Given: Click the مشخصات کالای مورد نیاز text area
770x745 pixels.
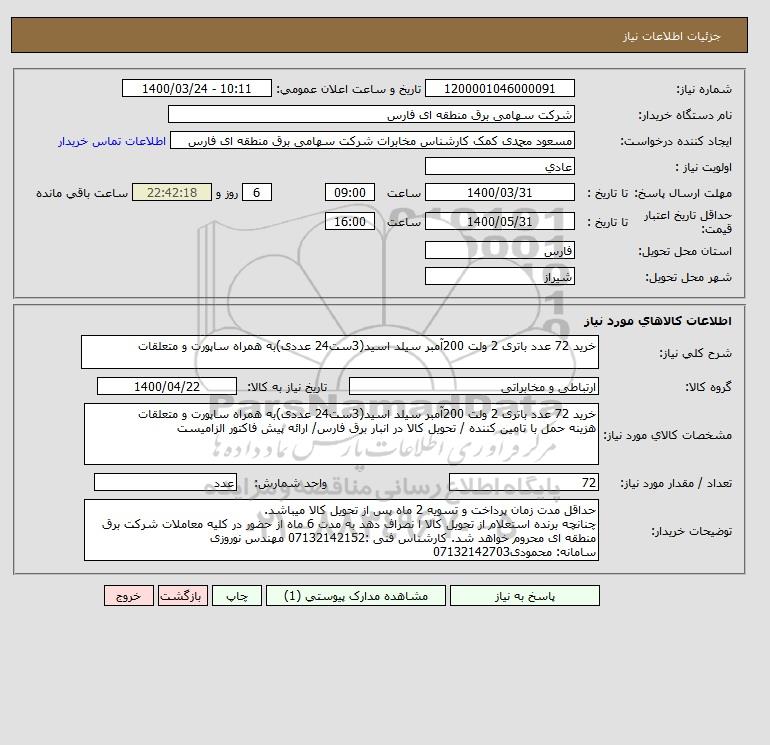Looking at the screenshot, I should click(341, 434).
